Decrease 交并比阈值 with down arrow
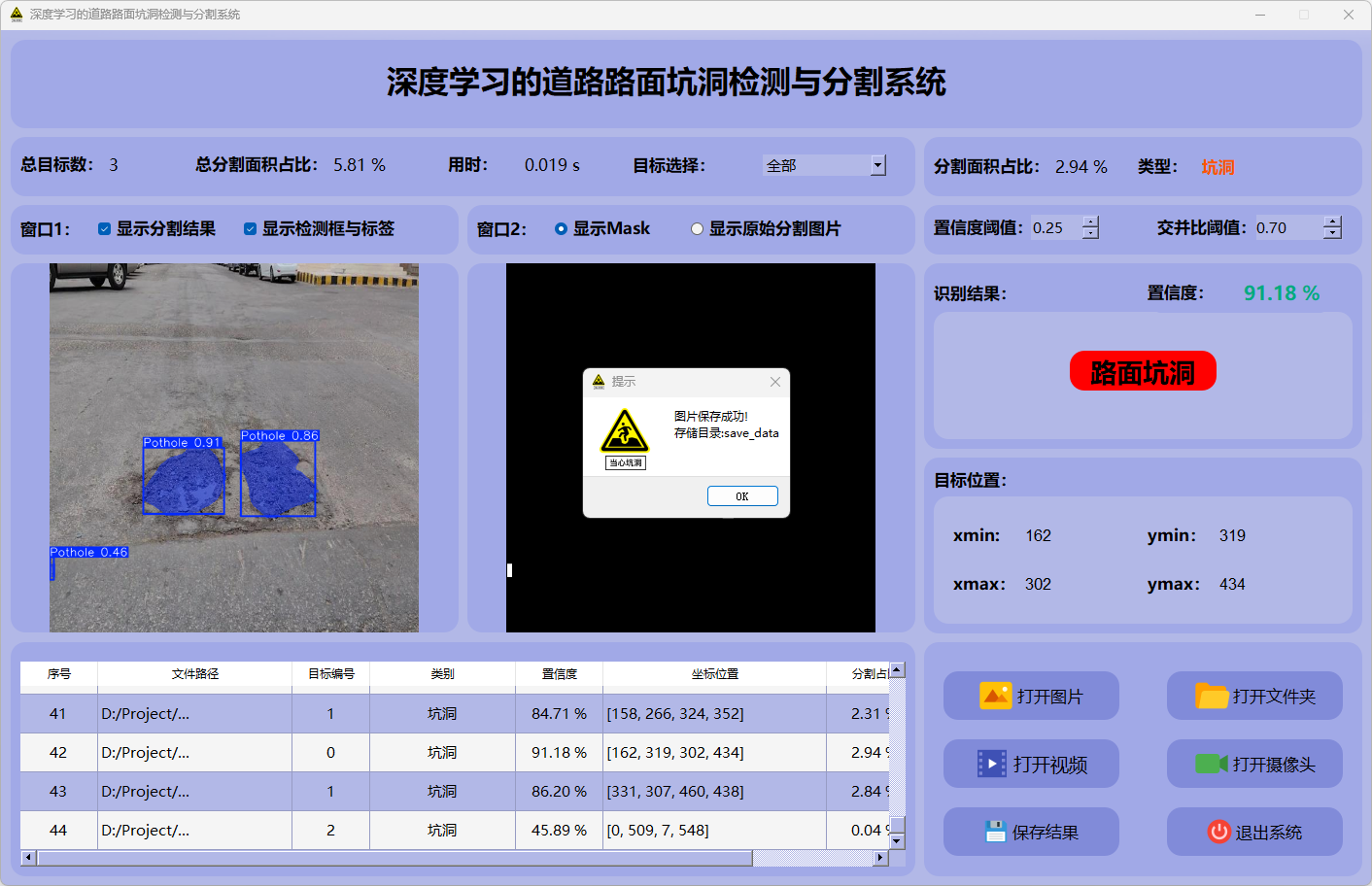The width and height of the screenshot is (1372, 886). (1332, 233)
